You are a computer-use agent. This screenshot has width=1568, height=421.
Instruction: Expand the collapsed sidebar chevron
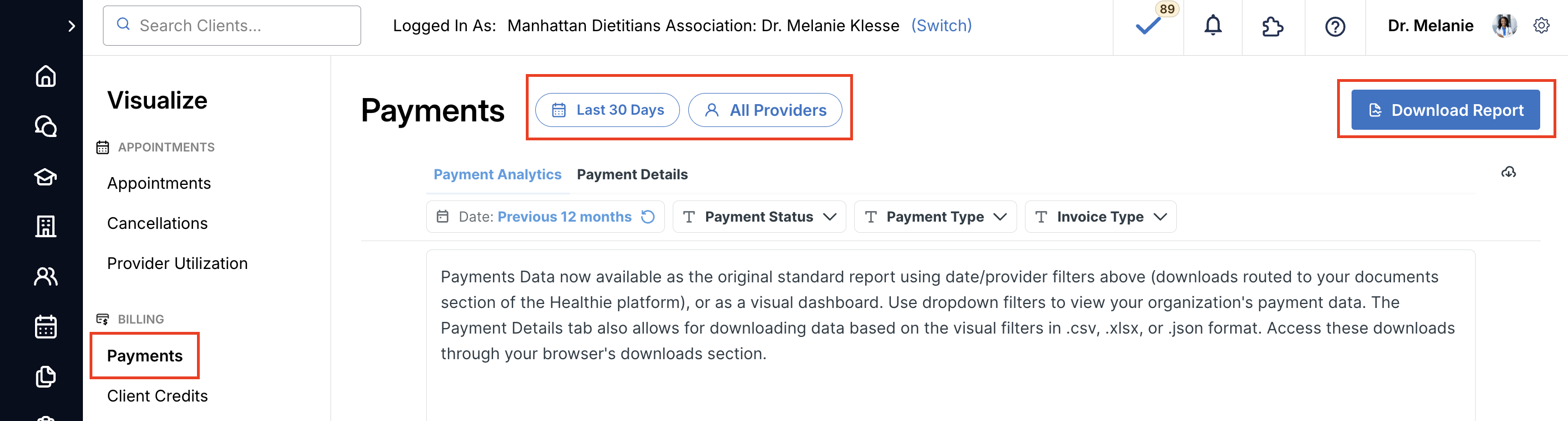point(72,26)
